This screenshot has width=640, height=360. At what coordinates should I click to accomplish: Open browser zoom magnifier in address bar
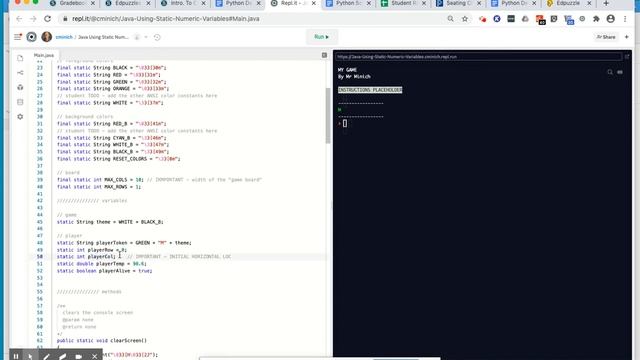click(450, 19)
